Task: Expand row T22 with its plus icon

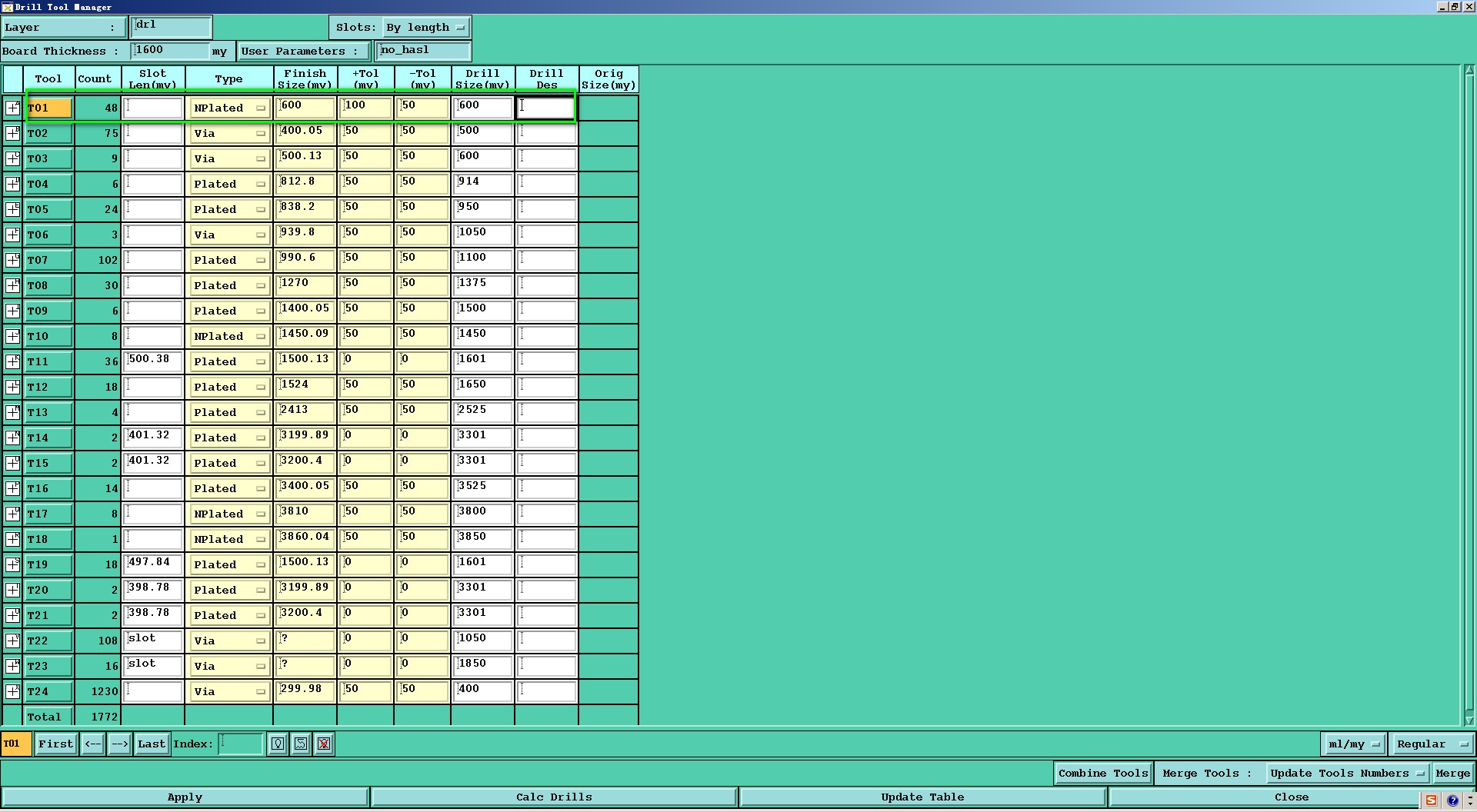Action: (13, 641)
